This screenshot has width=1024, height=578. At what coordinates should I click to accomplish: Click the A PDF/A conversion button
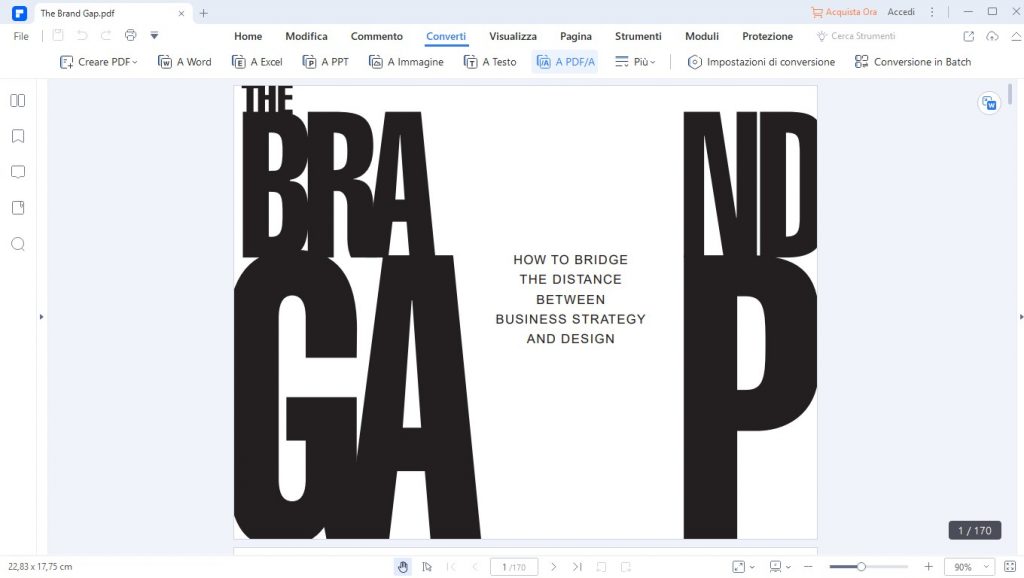pyautogui.click(x=565, y=62)
